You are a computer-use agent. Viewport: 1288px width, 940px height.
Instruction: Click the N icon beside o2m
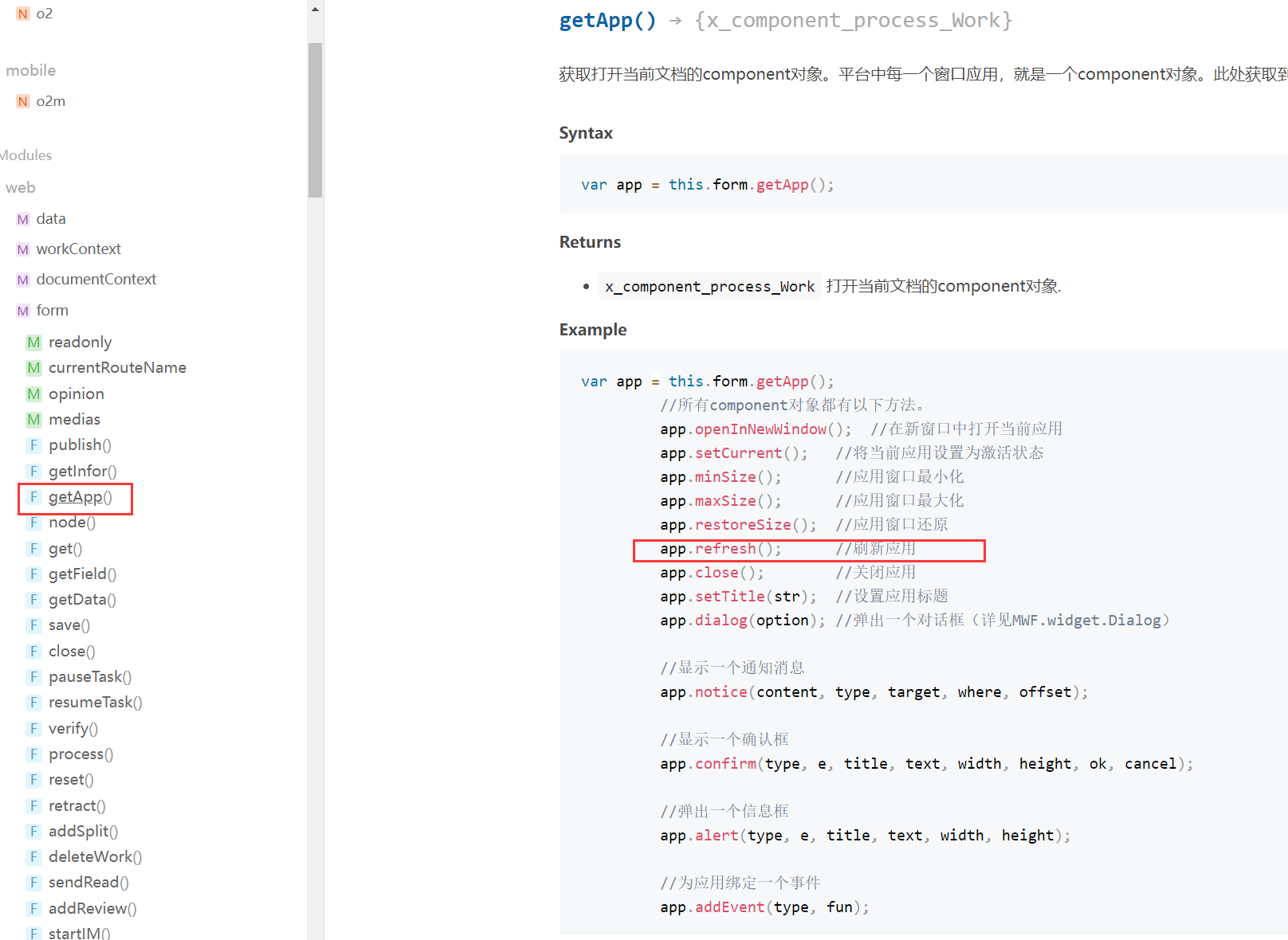23,101
